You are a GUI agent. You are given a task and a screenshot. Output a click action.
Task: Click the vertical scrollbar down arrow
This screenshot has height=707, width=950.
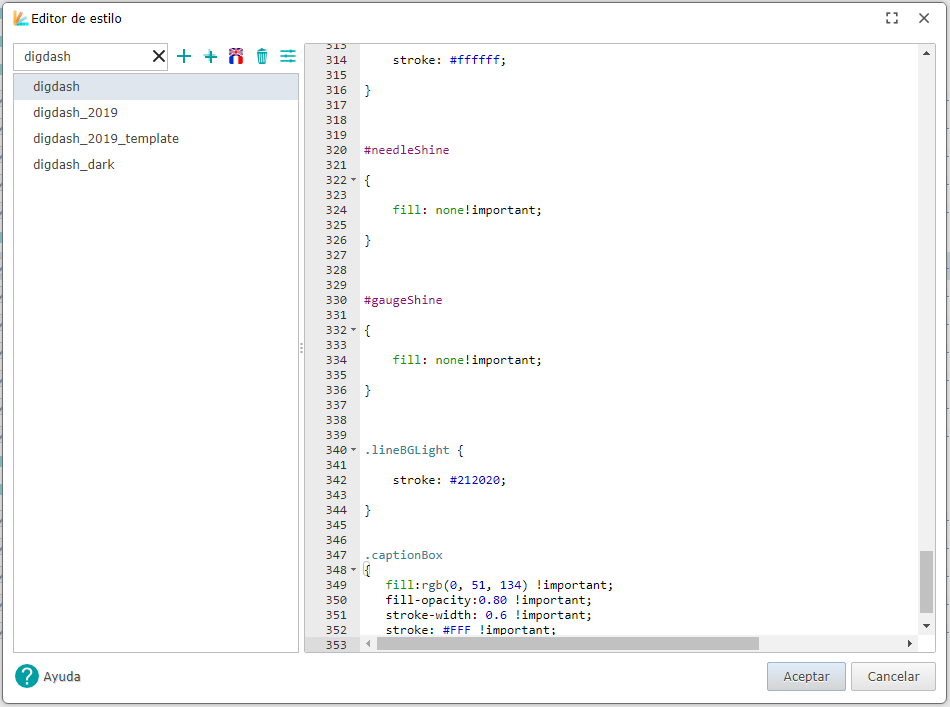[926, 626]
